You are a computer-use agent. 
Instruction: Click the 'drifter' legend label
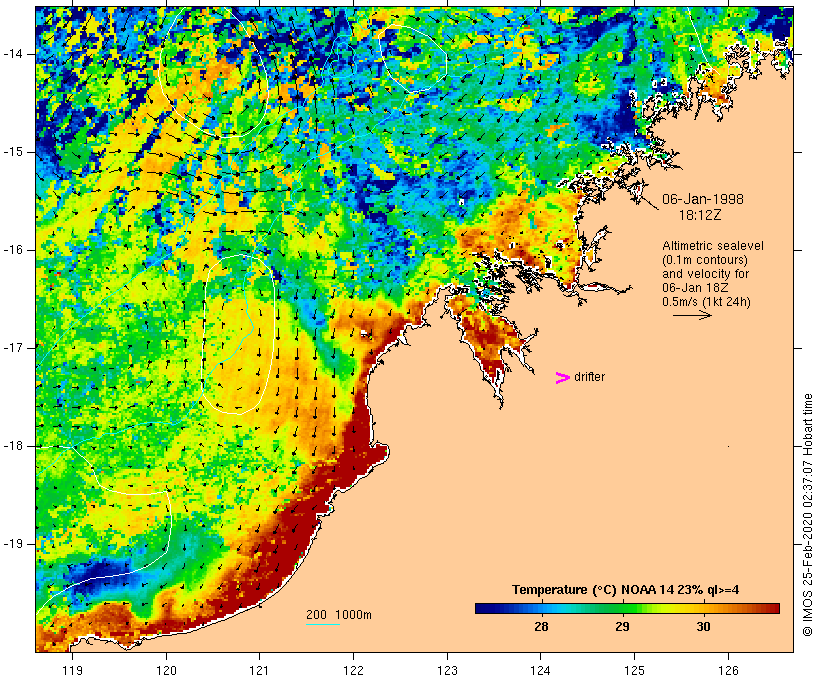[589, 377]
